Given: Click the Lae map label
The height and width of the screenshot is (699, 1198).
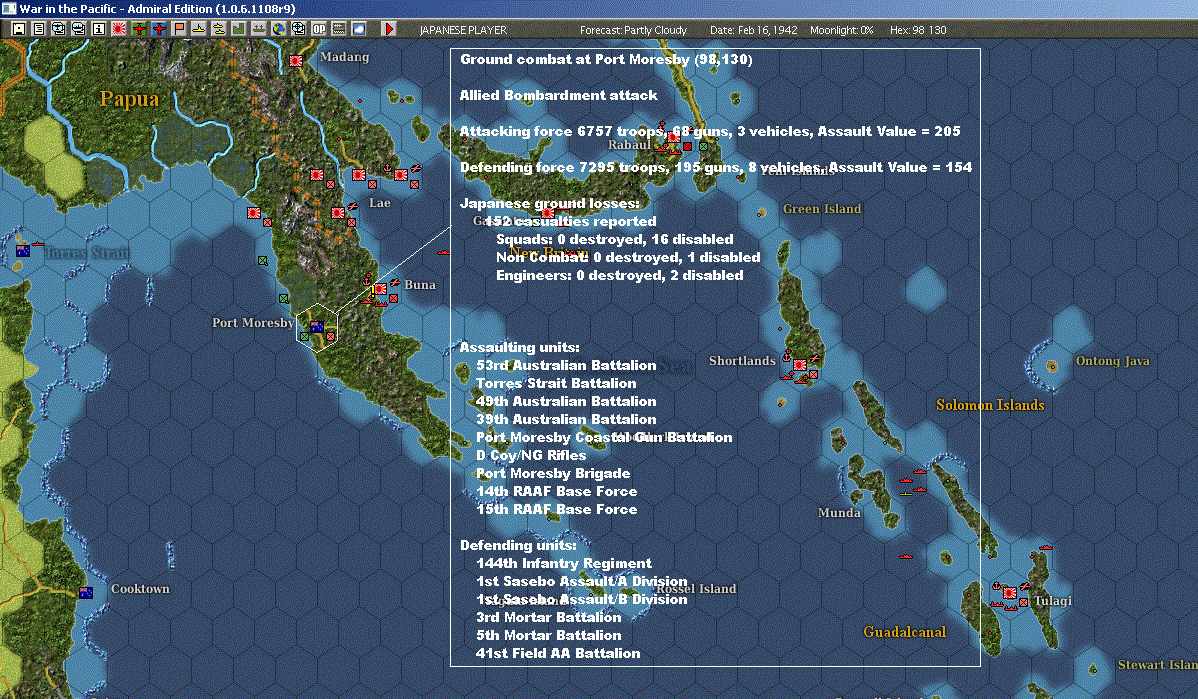Looking at the screenshot, I should (380, 203).
